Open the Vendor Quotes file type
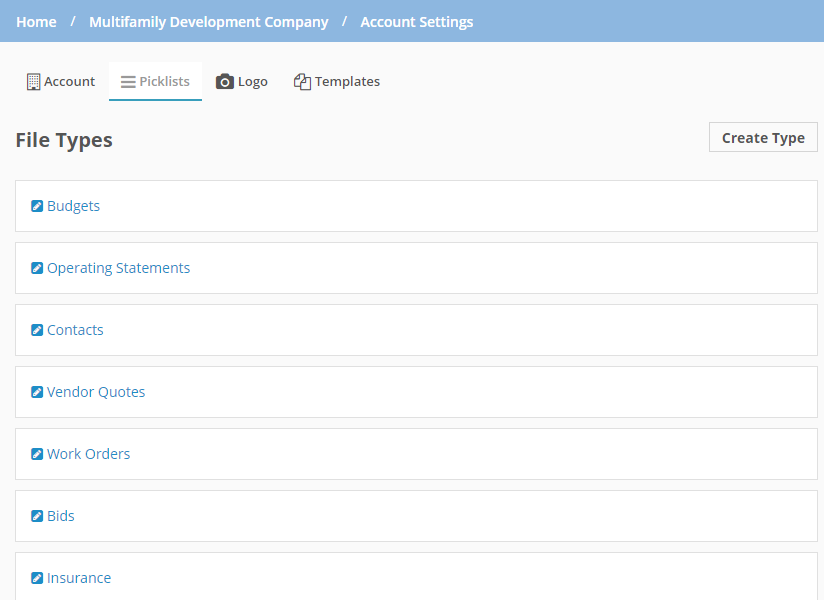The image size is (824, 600). click(96, 392)
